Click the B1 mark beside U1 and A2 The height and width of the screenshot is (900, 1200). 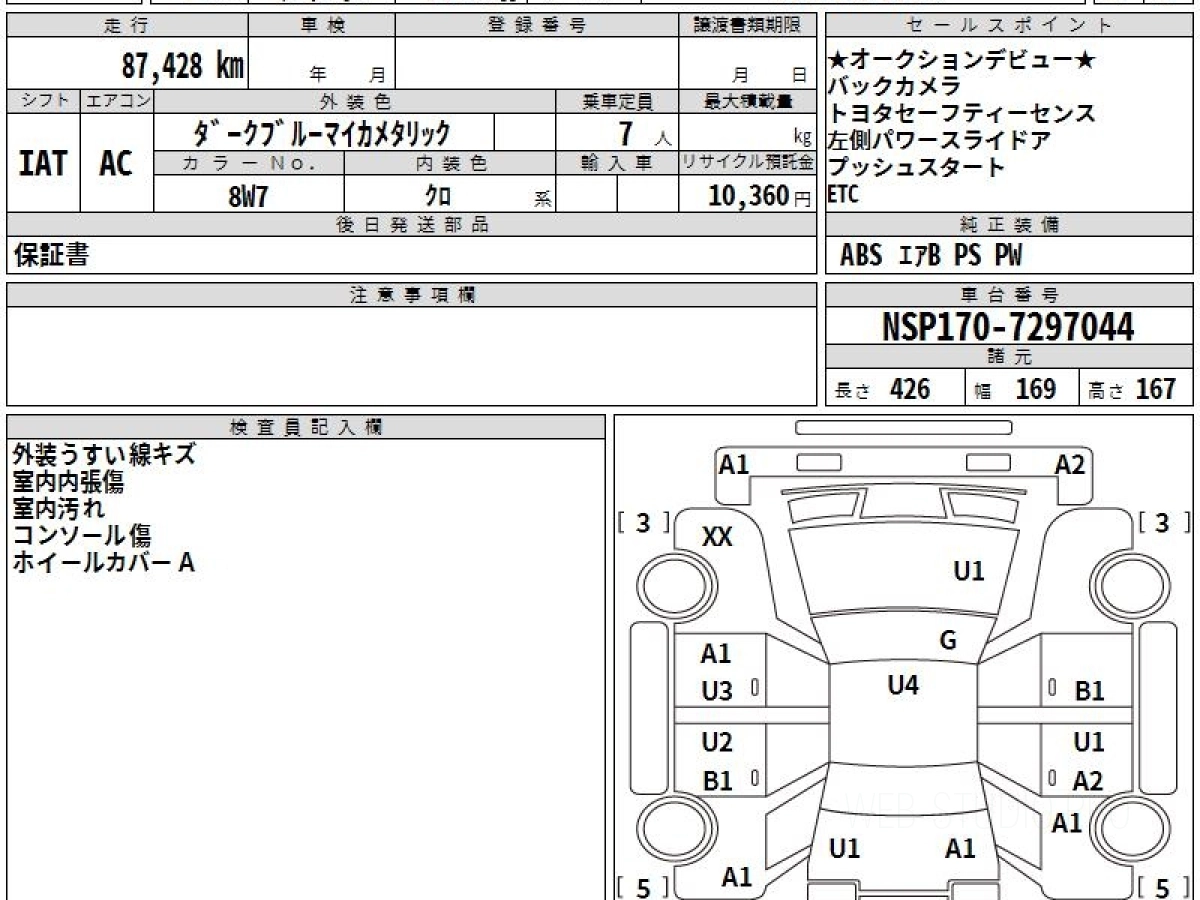pyautogui.click(x=1089, y=691)
